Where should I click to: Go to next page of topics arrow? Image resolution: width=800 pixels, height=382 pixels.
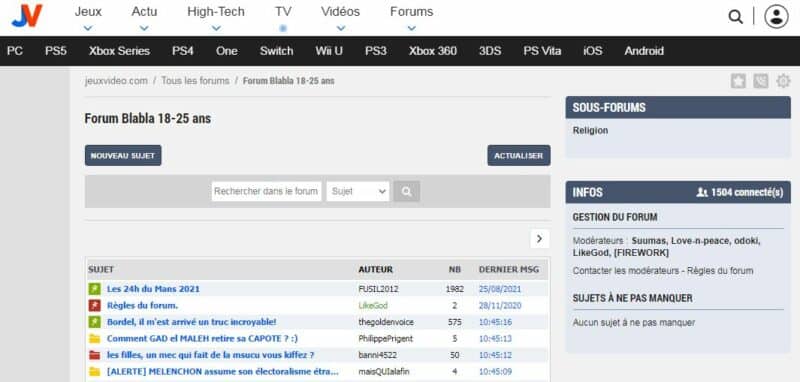tap(540, 238)
